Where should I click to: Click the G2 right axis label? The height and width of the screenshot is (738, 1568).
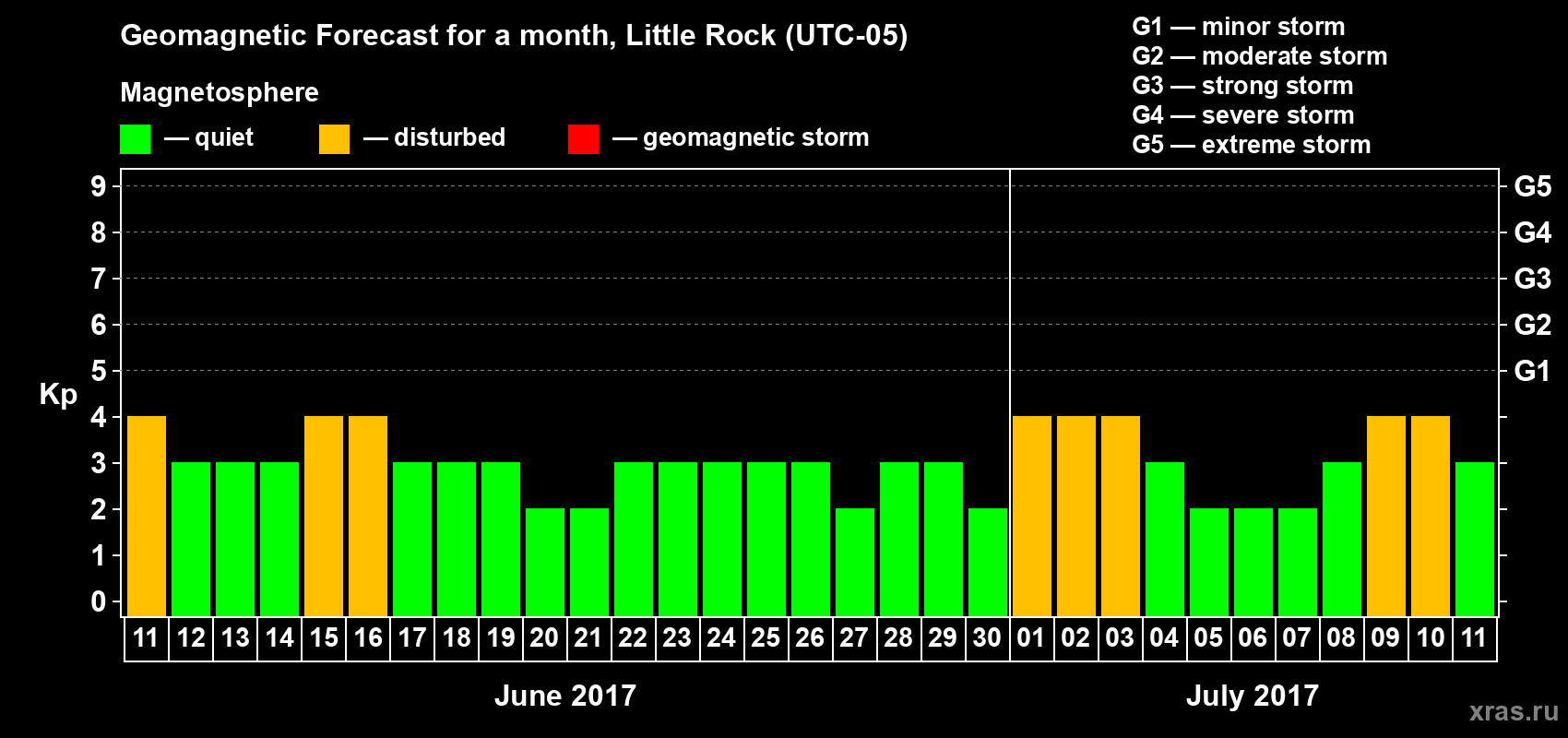click(1533, 325)
